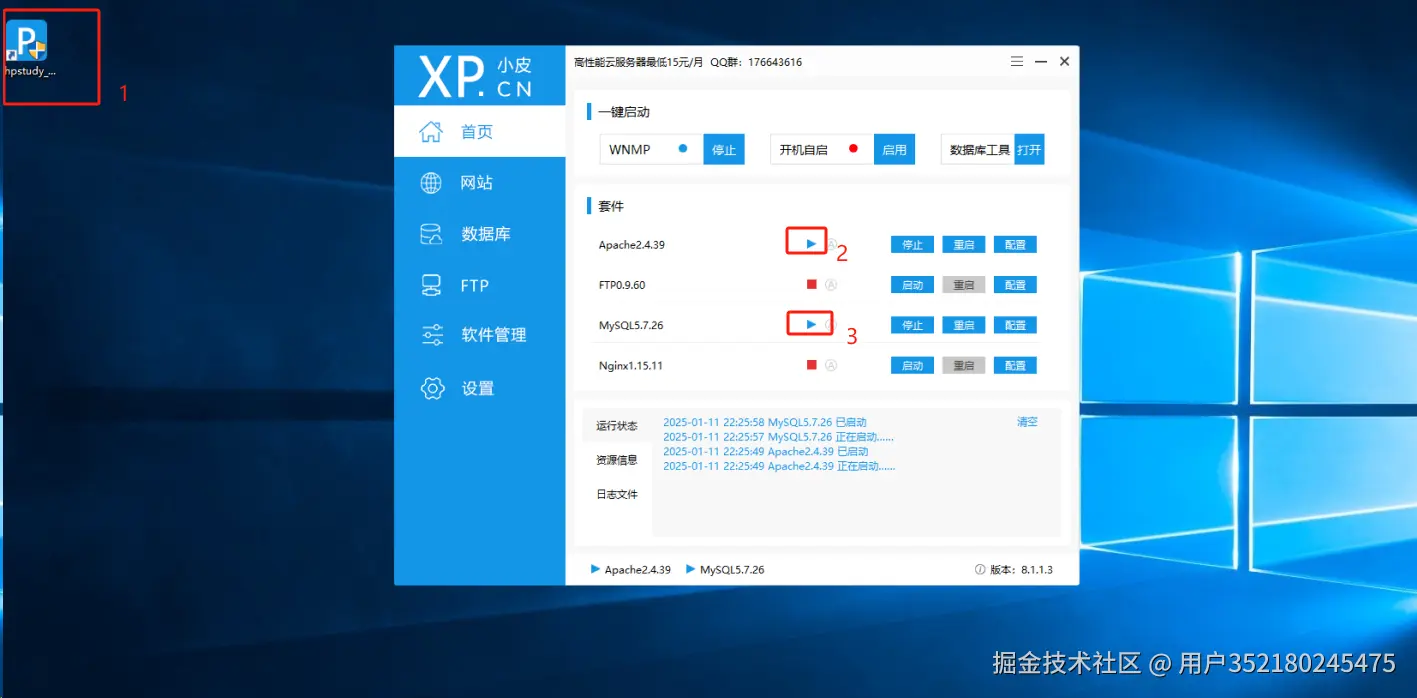Click the Apache2.4.39 running play icon
Image resolution: width=1417 pixels, height=698 pixels.
tap(811, 244)
